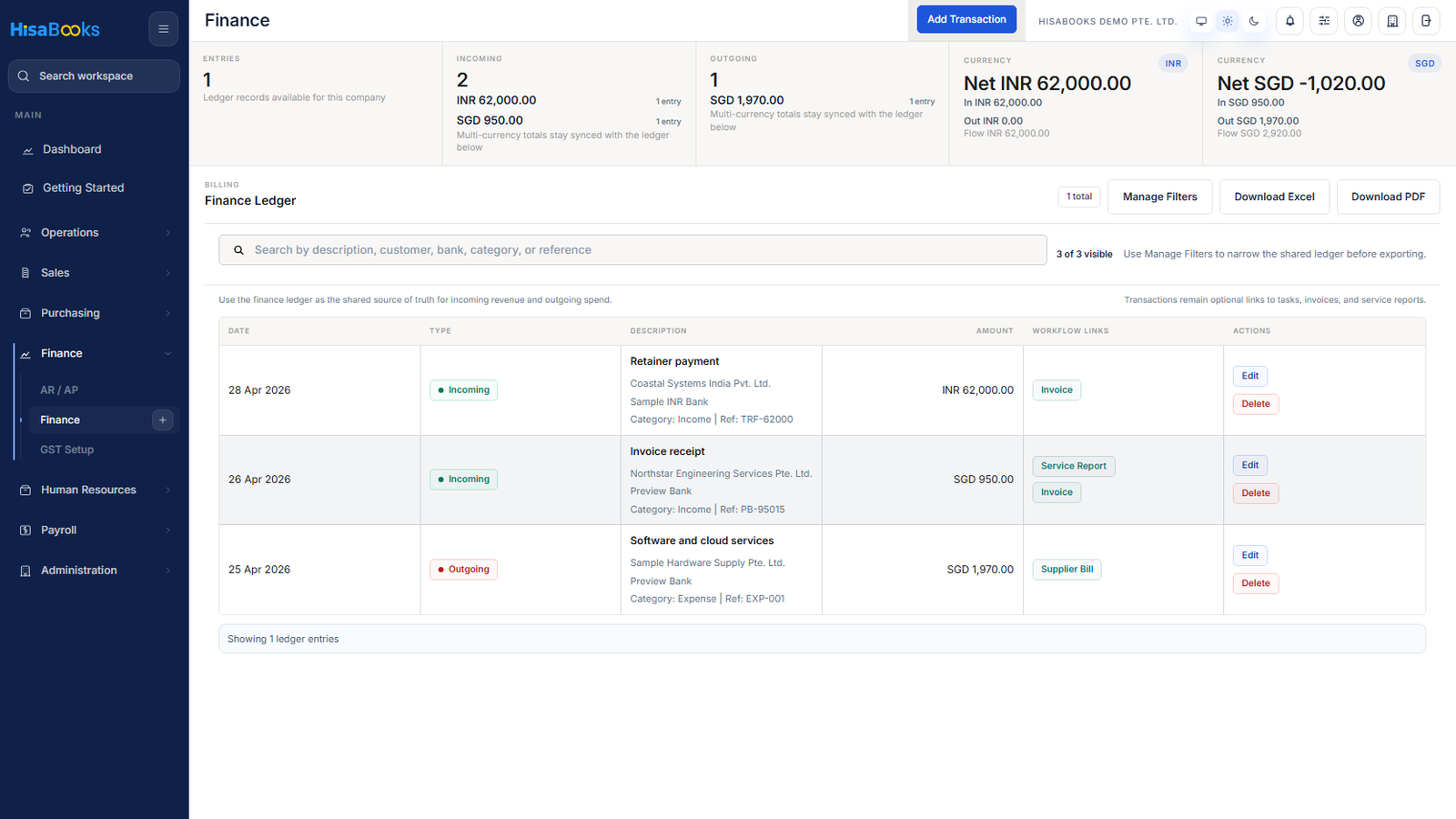The image size is (1456, 819).
Task: Click the Payroll icon in sidebar
Action: coord(25,531)
